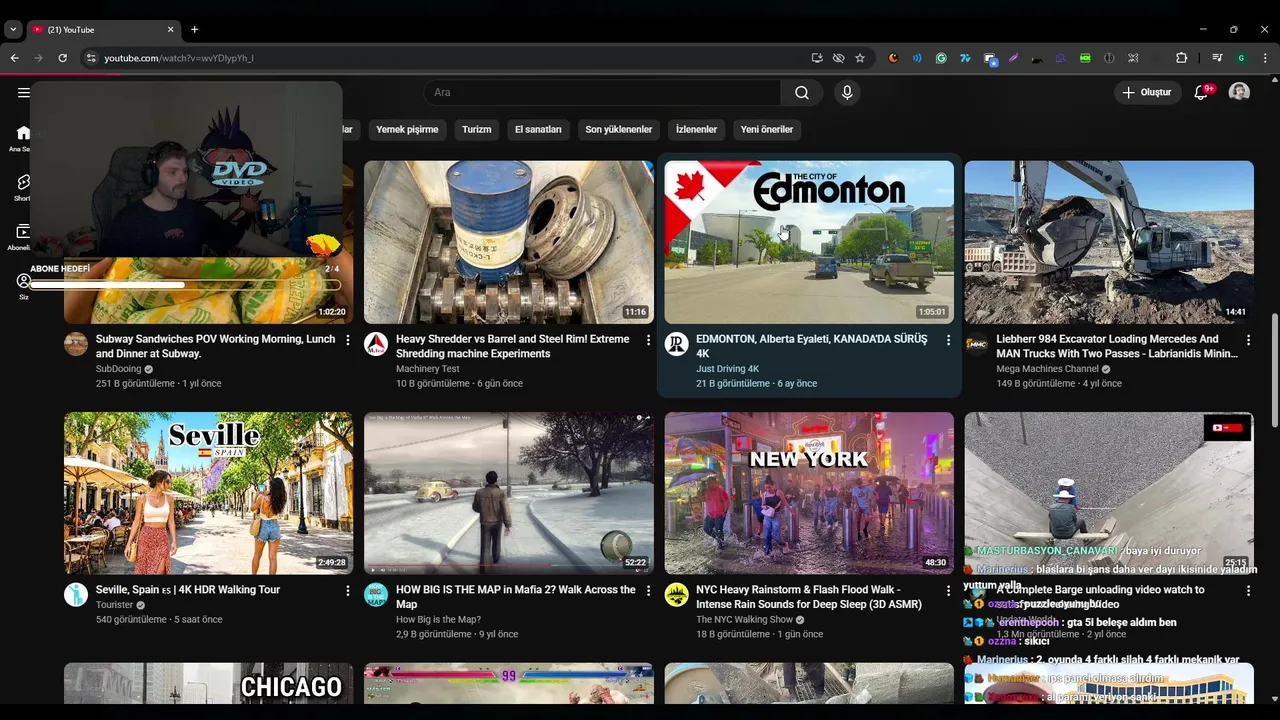This screenshot has height=720, width=1280.
Task: Open more options for NYC Rainstorm video
Action: click(x=948, y=591)
